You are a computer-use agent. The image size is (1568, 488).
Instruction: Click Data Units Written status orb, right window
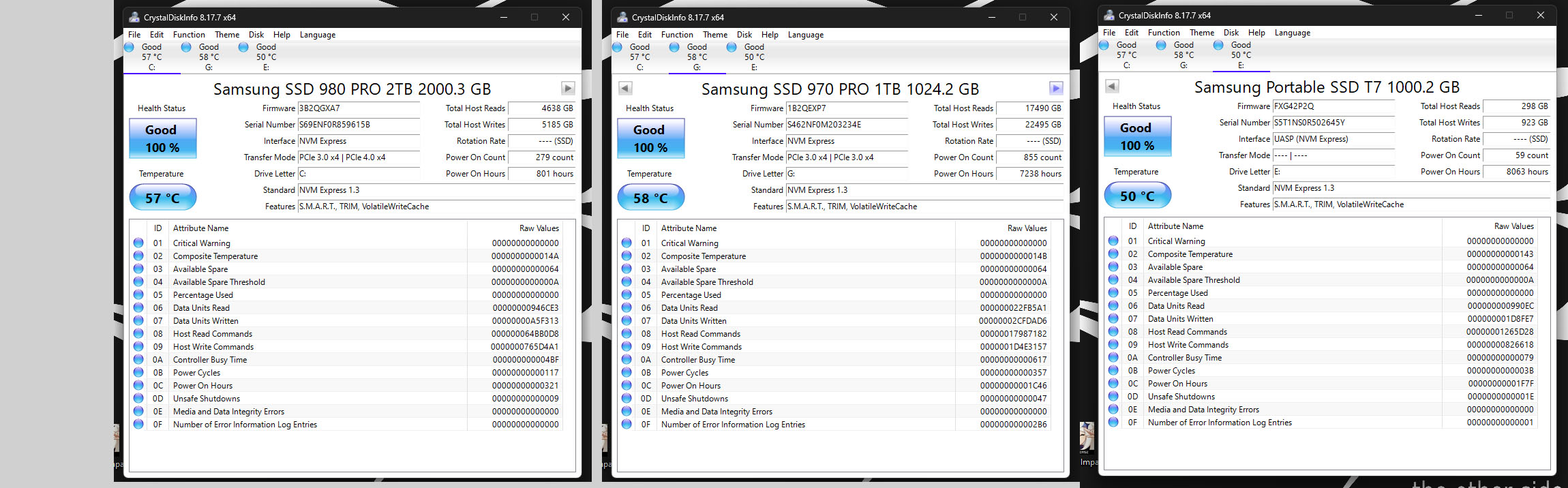coord(1113,318)
